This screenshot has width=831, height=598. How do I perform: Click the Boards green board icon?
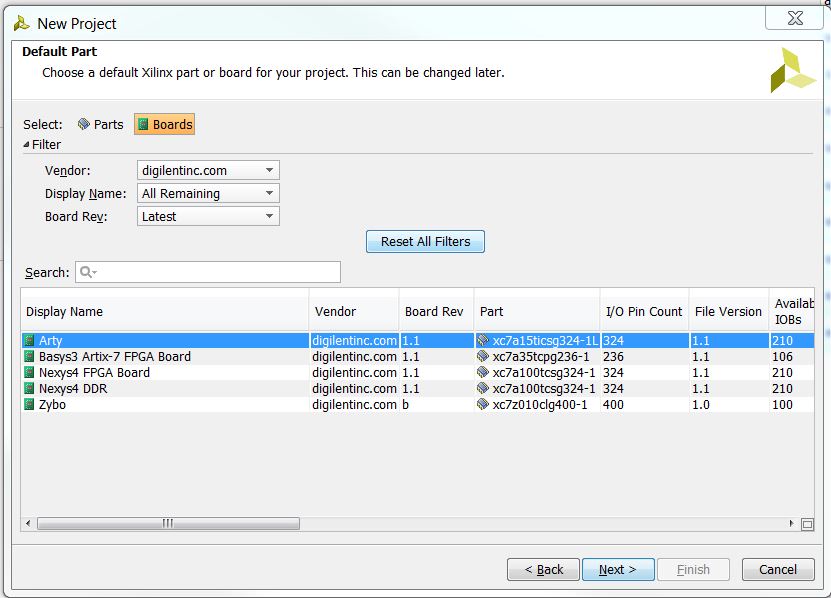tap(143, 125)
